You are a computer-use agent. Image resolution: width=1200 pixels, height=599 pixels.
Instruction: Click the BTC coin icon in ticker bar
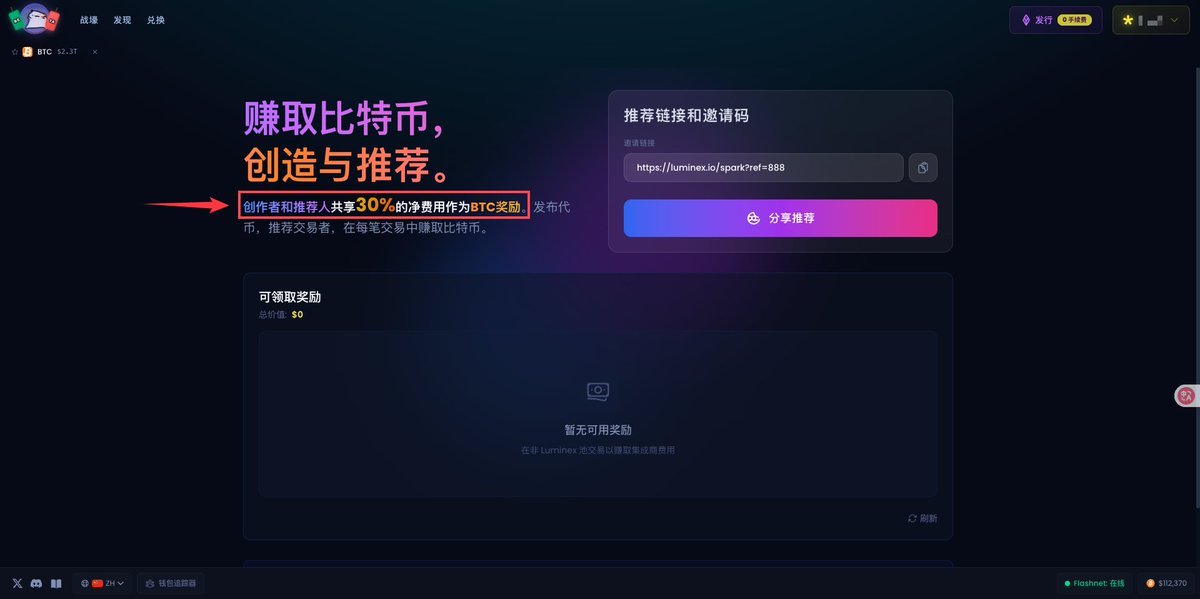click(28, 52)
